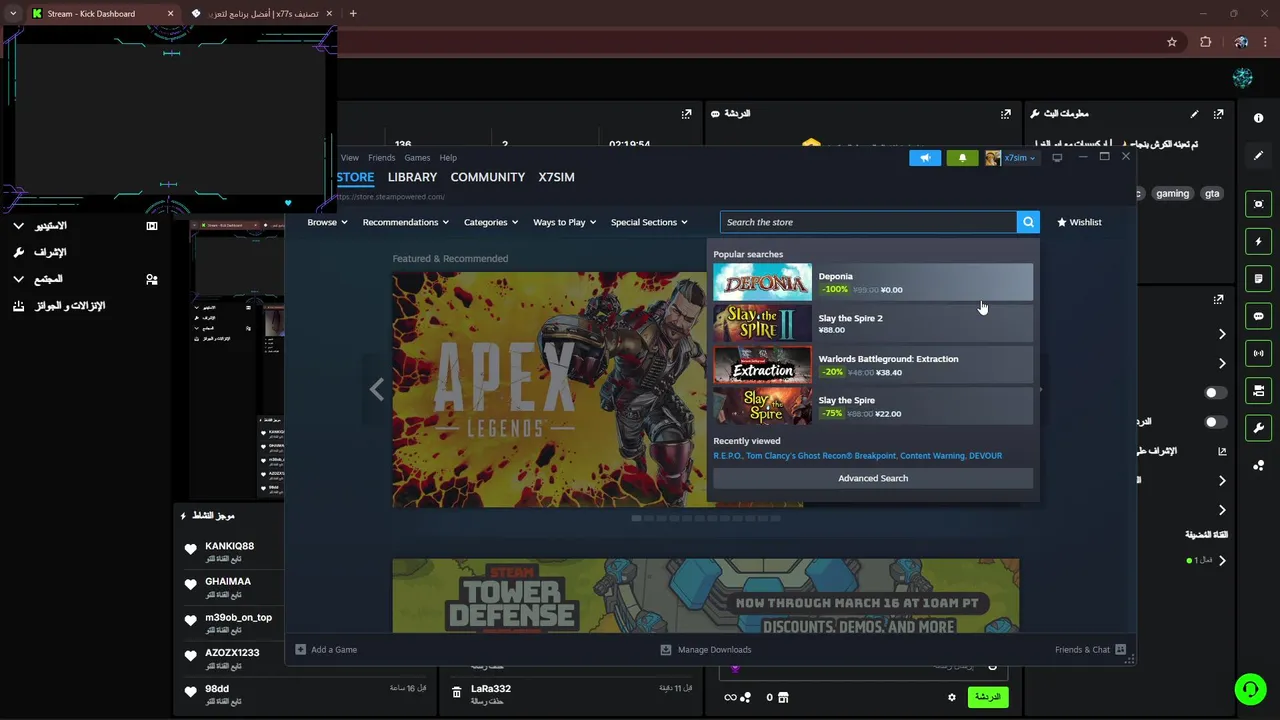Open the Steam Tower Defense banner

[x=706, y=596]
